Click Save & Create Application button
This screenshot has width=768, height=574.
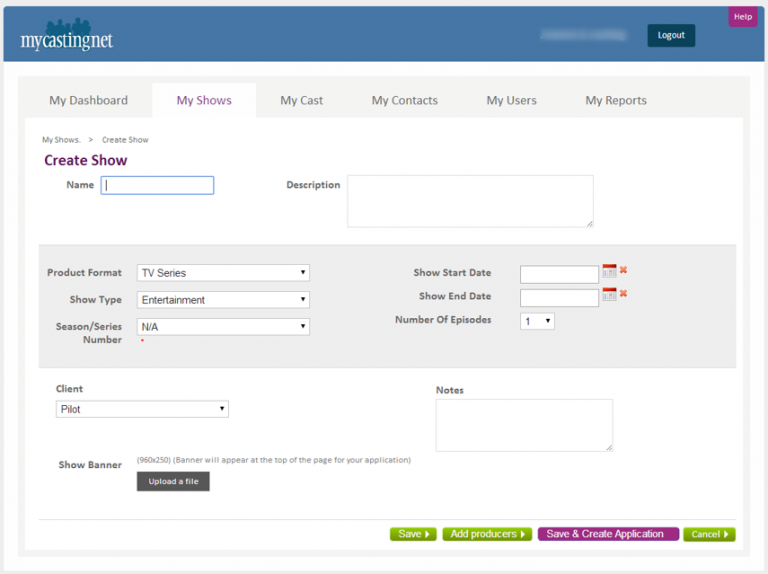(x=608, y=534)
